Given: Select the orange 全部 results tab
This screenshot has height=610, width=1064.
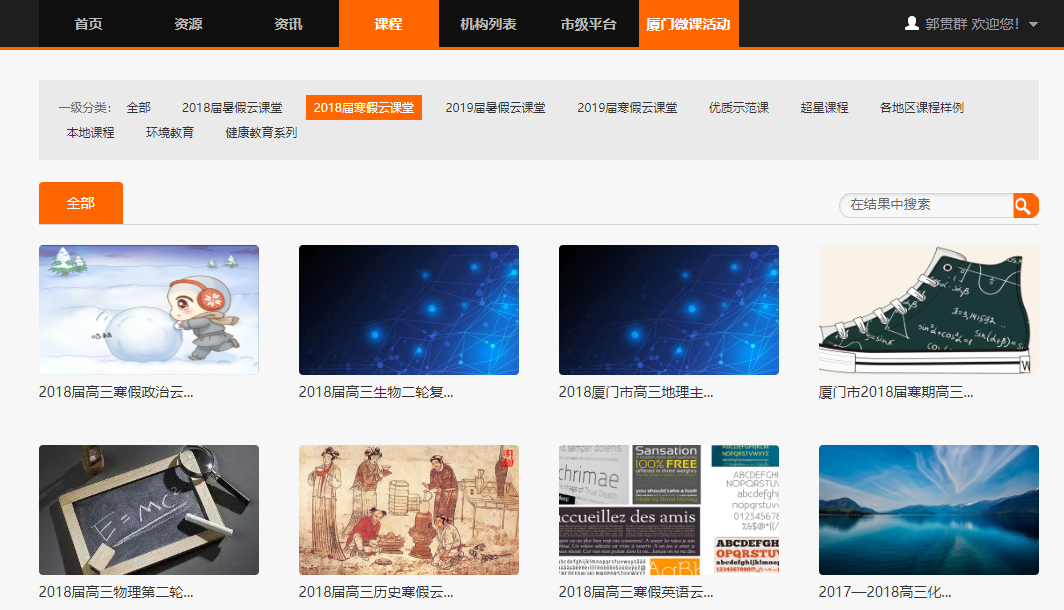Looking at the screenshot, I should 81,203.
